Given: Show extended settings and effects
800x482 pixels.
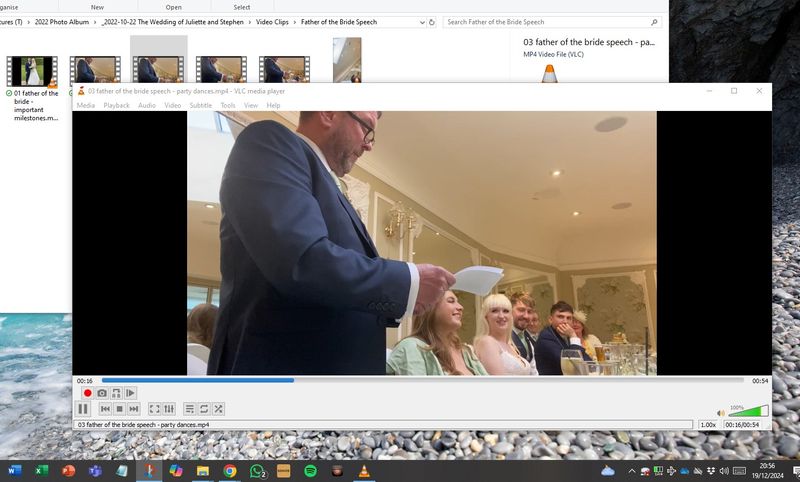Looking at the screenshot, I should (168, 409).
